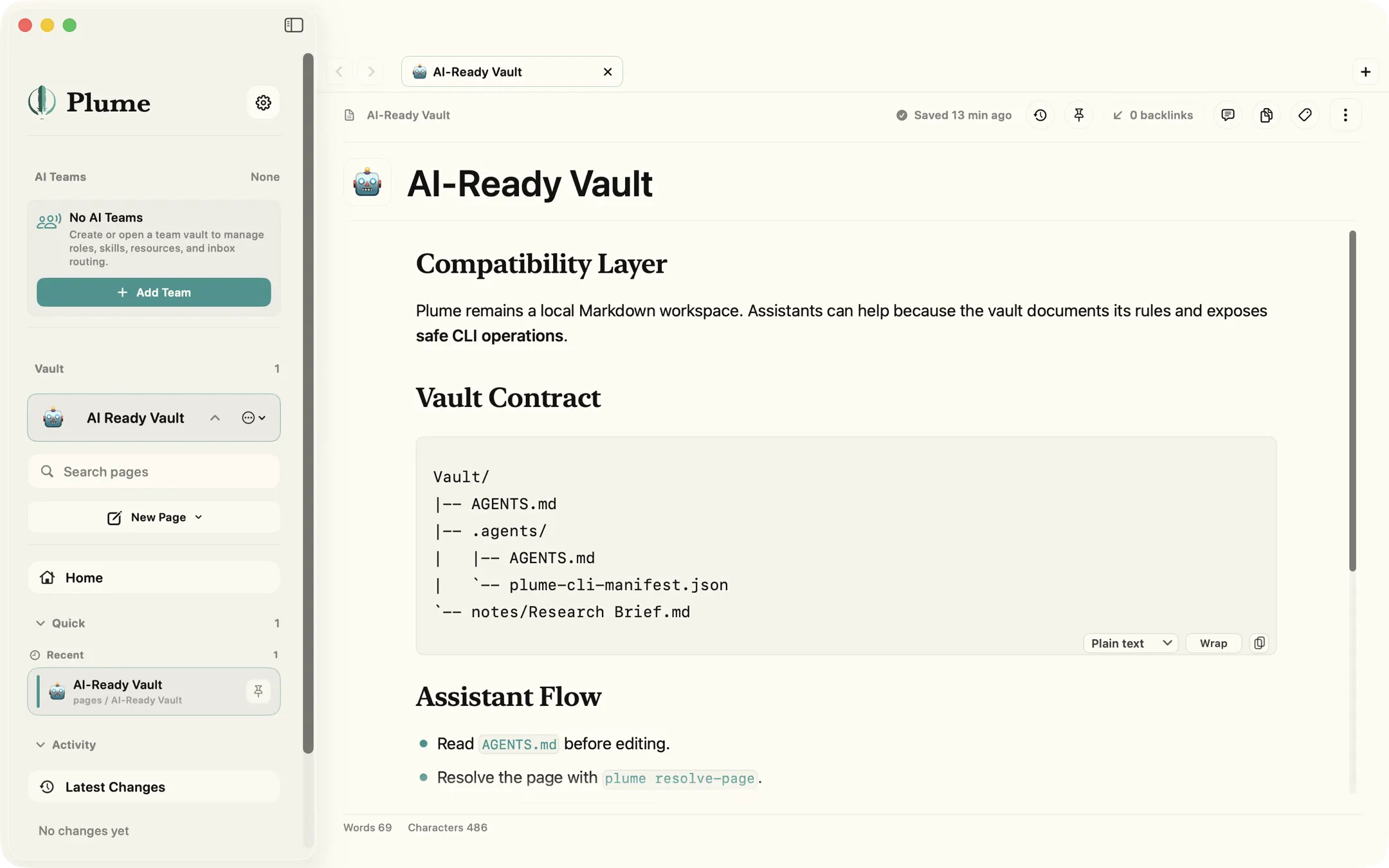Screen dimensions: 1389x868
Task: Click the sidebar scrollbar
Action: click(x=308, y=403)
